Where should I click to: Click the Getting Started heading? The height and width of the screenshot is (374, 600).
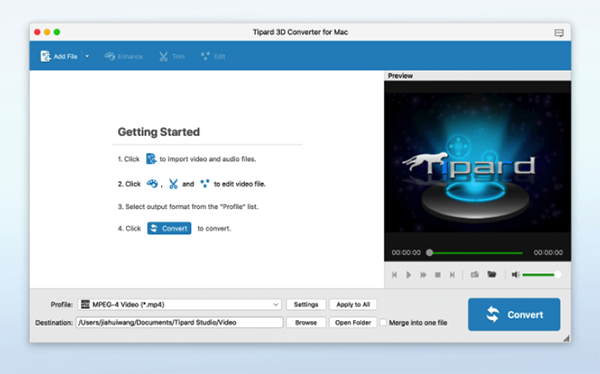[158, 132]
